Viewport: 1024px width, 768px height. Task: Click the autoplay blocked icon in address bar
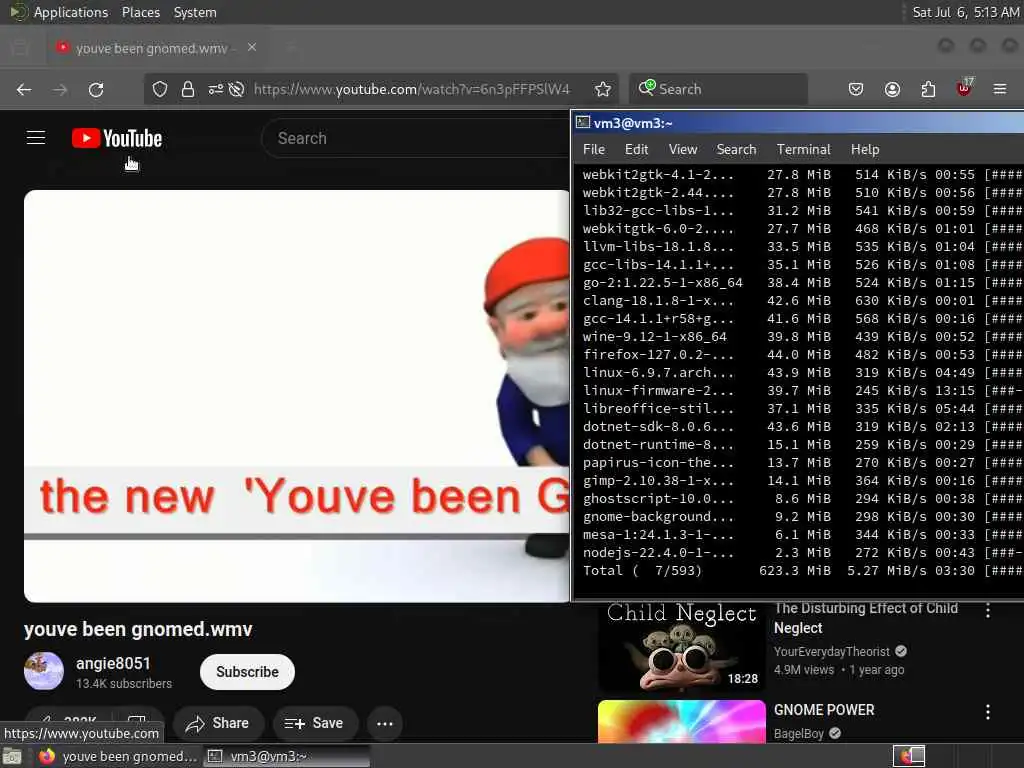pos(236,89)
